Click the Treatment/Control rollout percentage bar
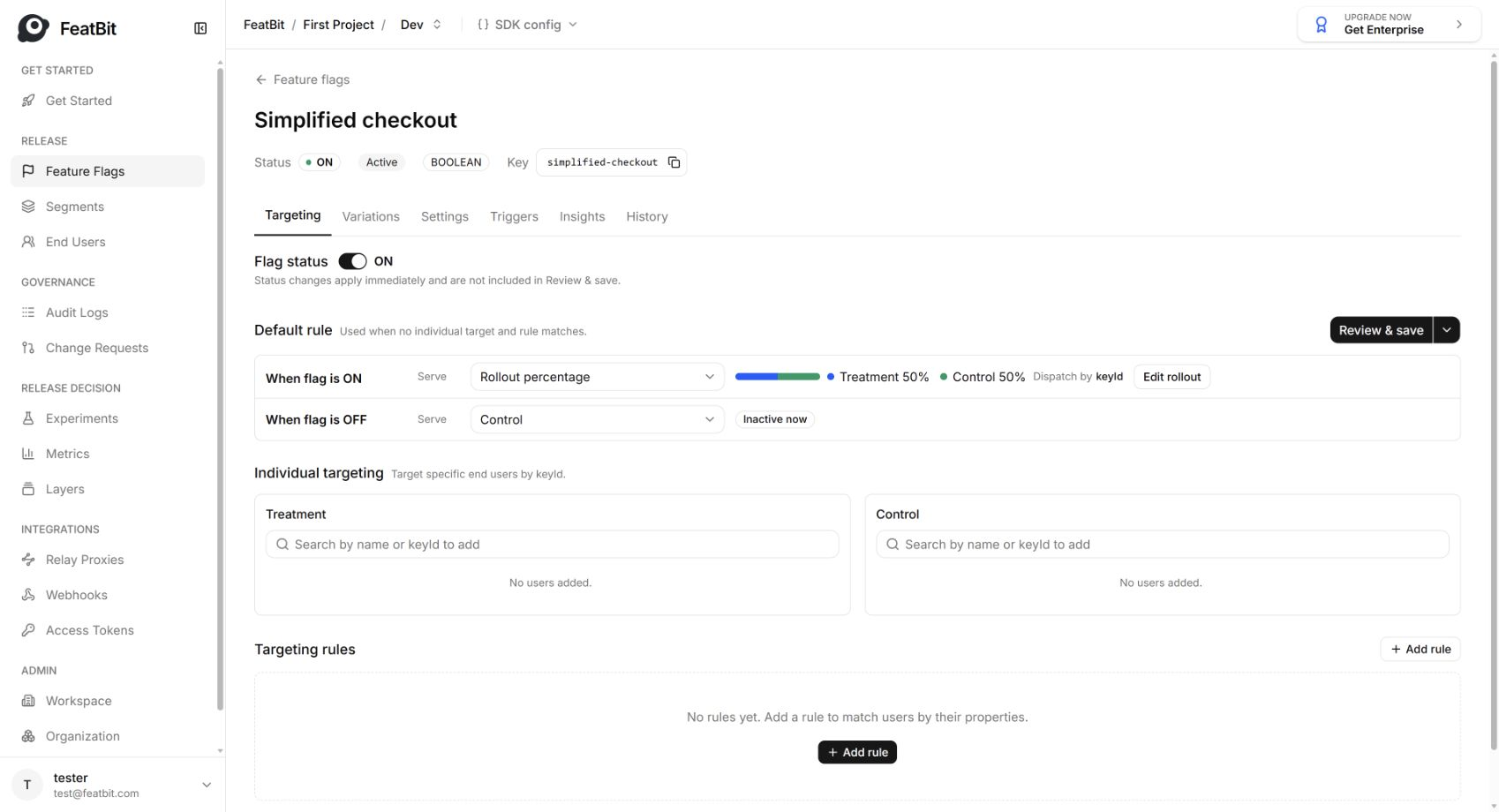Image resolution: width=1499 pixels, height=812 pixels. (778, 377)
